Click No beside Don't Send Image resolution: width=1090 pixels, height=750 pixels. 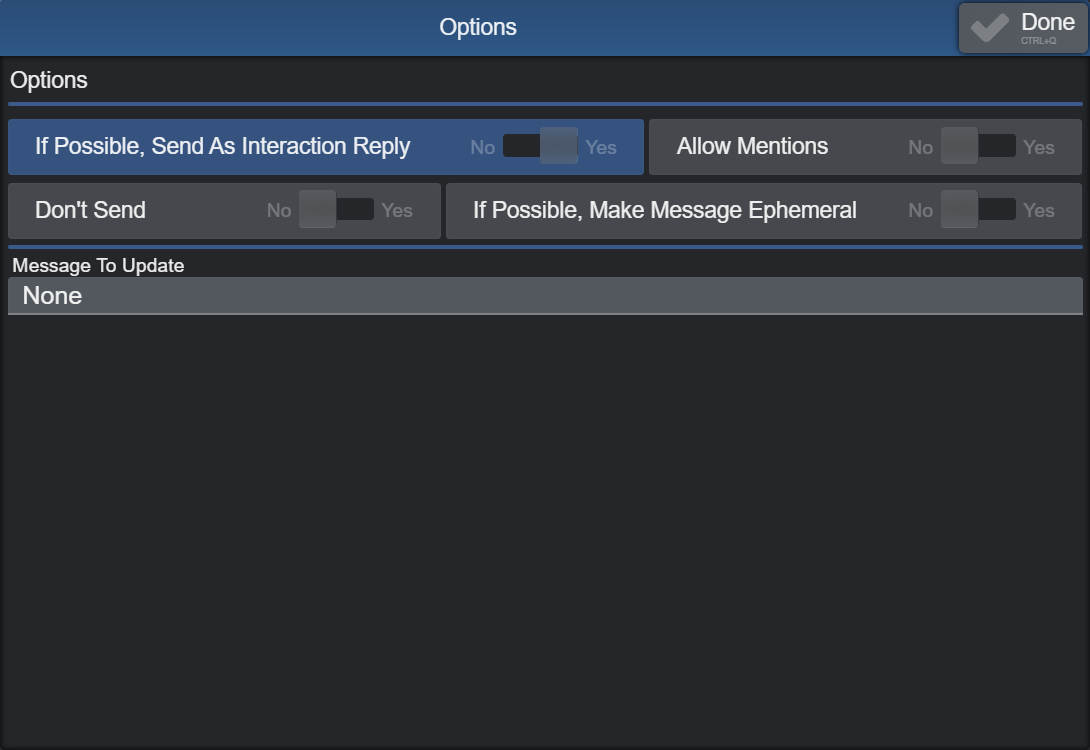pyautogui.click(x=279, y=210)
